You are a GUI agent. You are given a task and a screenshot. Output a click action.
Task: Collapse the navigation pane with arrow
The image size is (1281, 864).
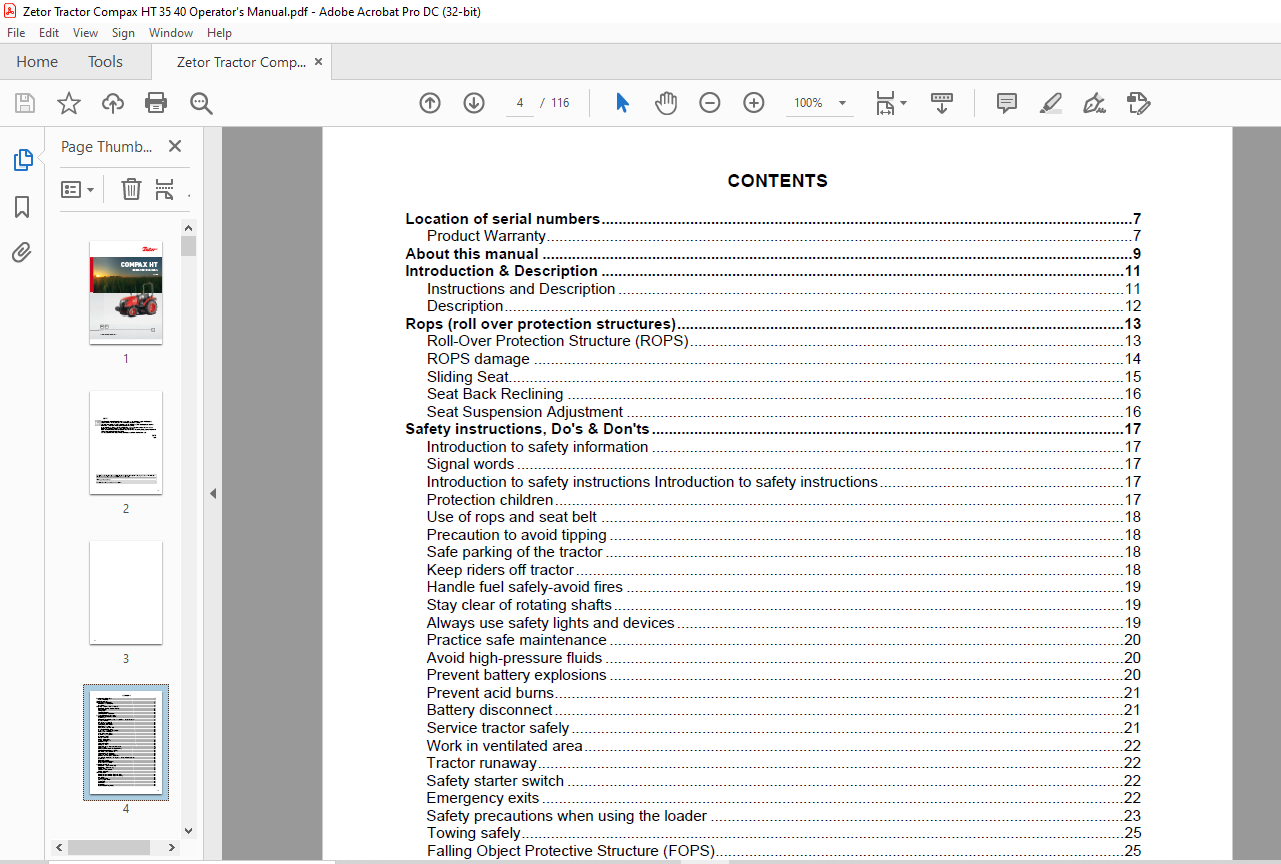[212, 494]
